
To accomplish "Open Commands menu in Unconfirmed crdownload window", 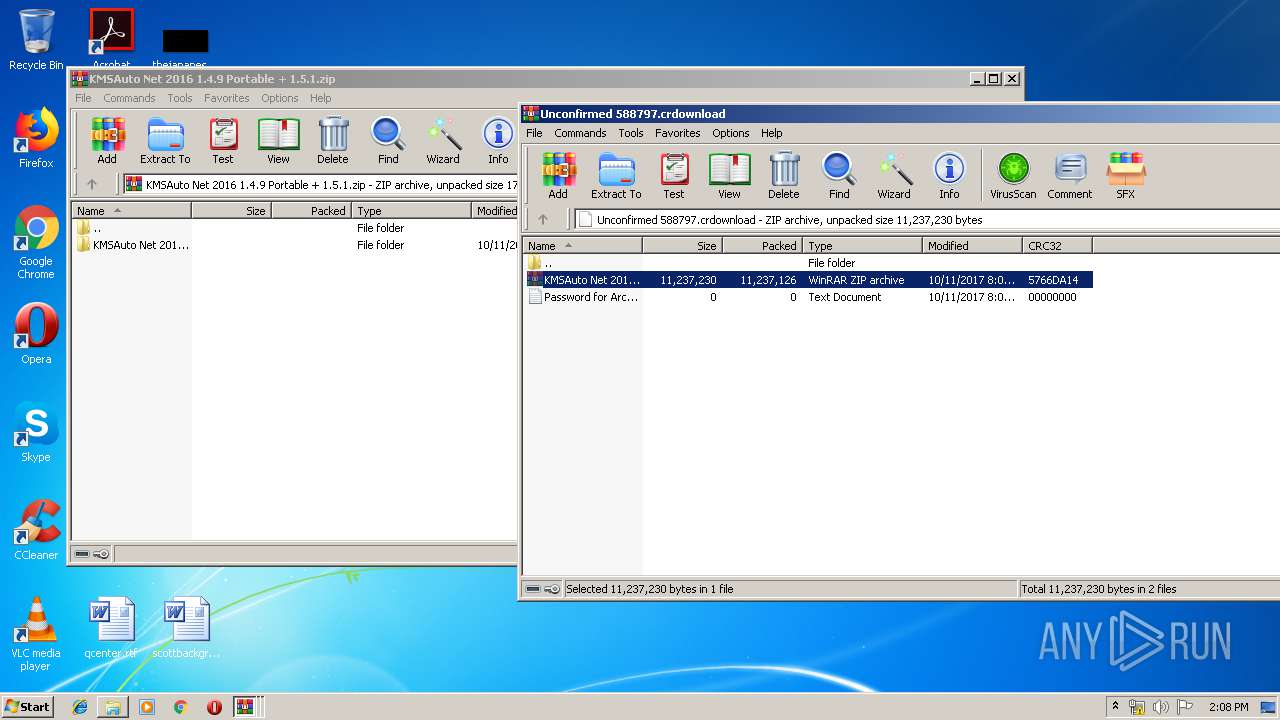I will click(580, 133).
